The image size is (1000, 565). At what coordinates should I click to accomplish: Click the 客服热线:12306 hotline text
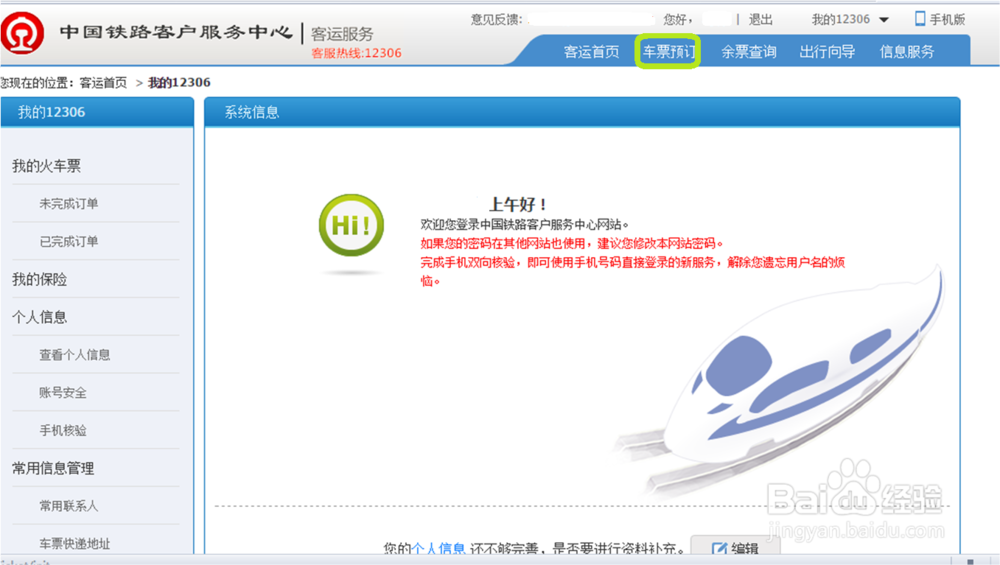357,53
